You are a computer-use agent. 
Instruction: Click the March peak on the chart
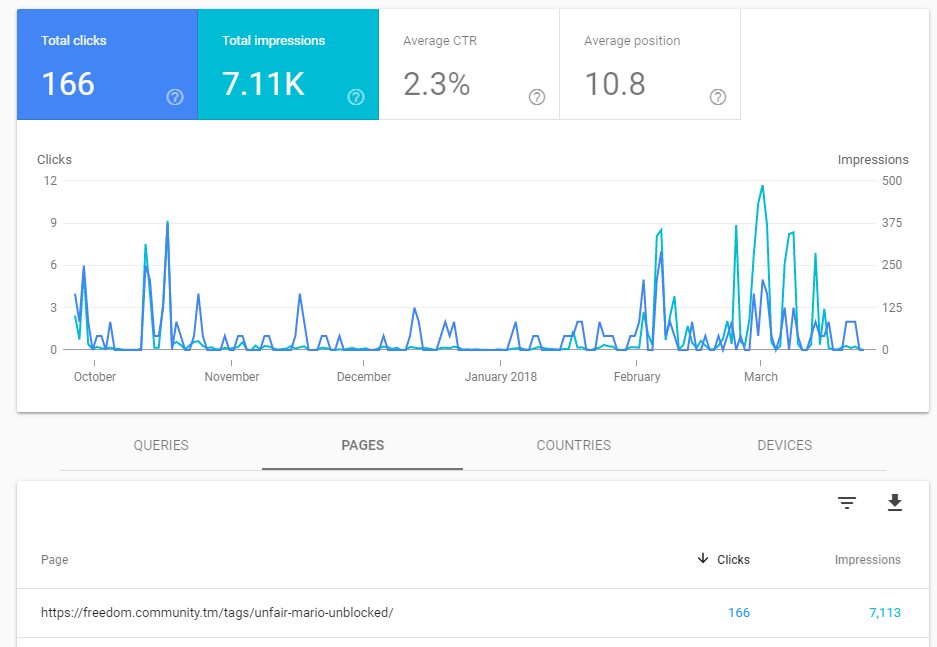tap(762, 186)
